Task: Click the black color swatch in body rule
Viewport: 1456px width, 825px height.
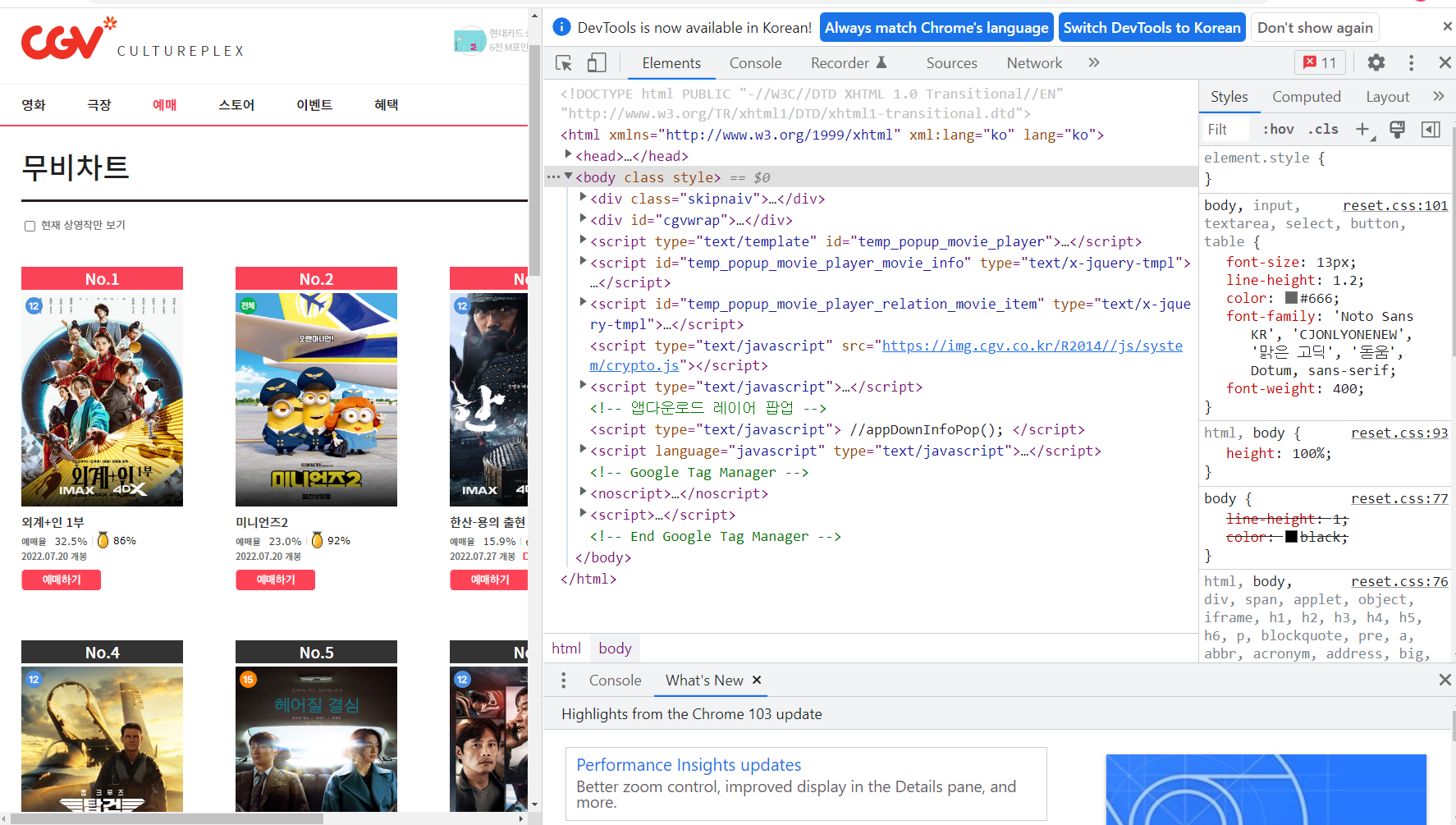Action: tap(1291, 537)
